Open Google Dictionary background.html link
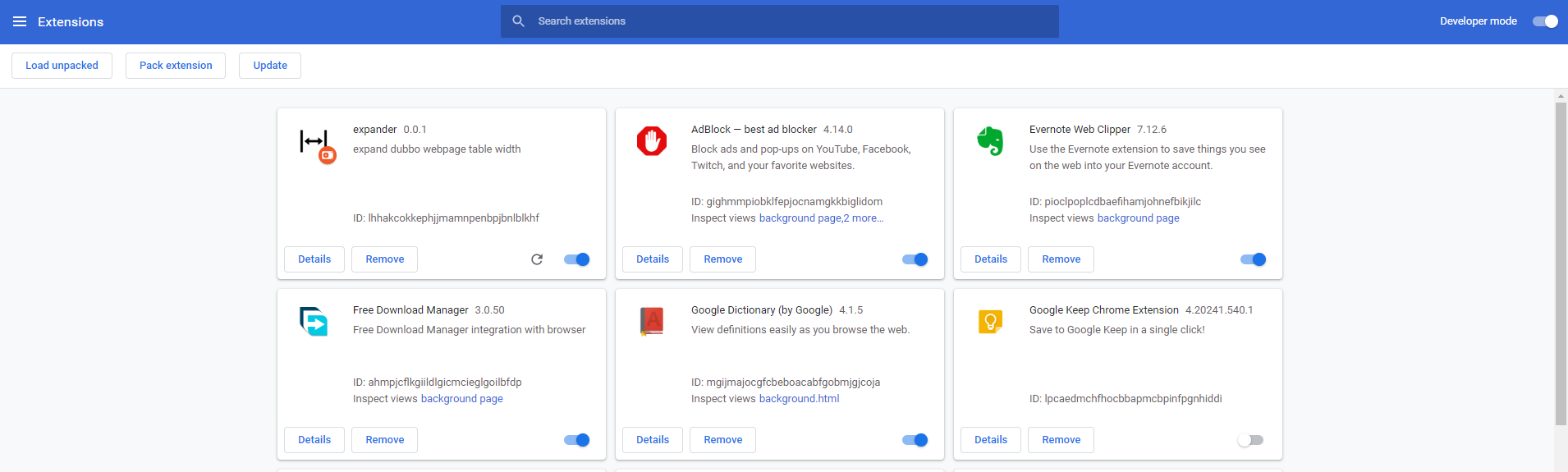The width and height of the screenshot is (1568, 472). pyautogui.click(x=799, y=399)
